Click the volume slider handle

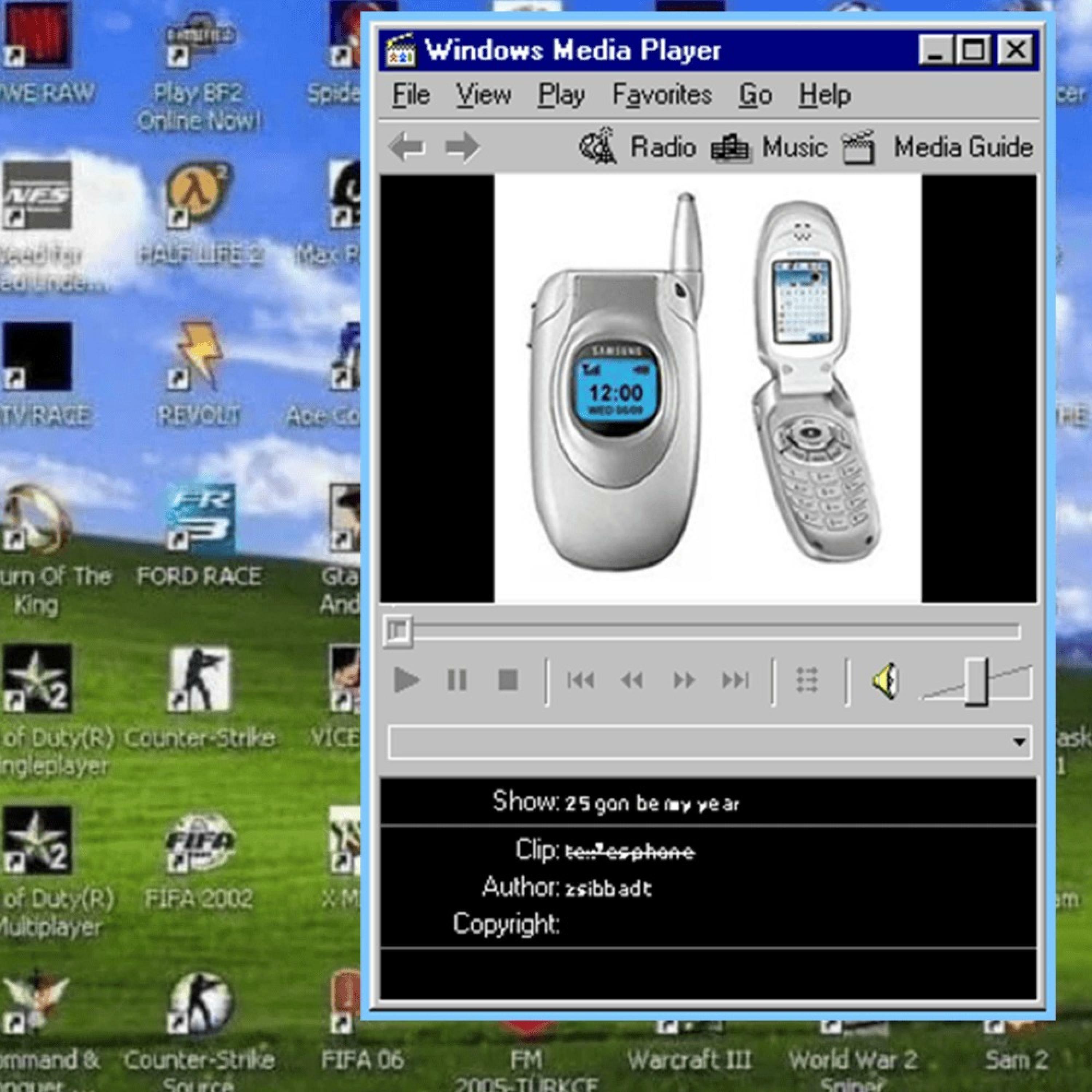tap(976, 682)
